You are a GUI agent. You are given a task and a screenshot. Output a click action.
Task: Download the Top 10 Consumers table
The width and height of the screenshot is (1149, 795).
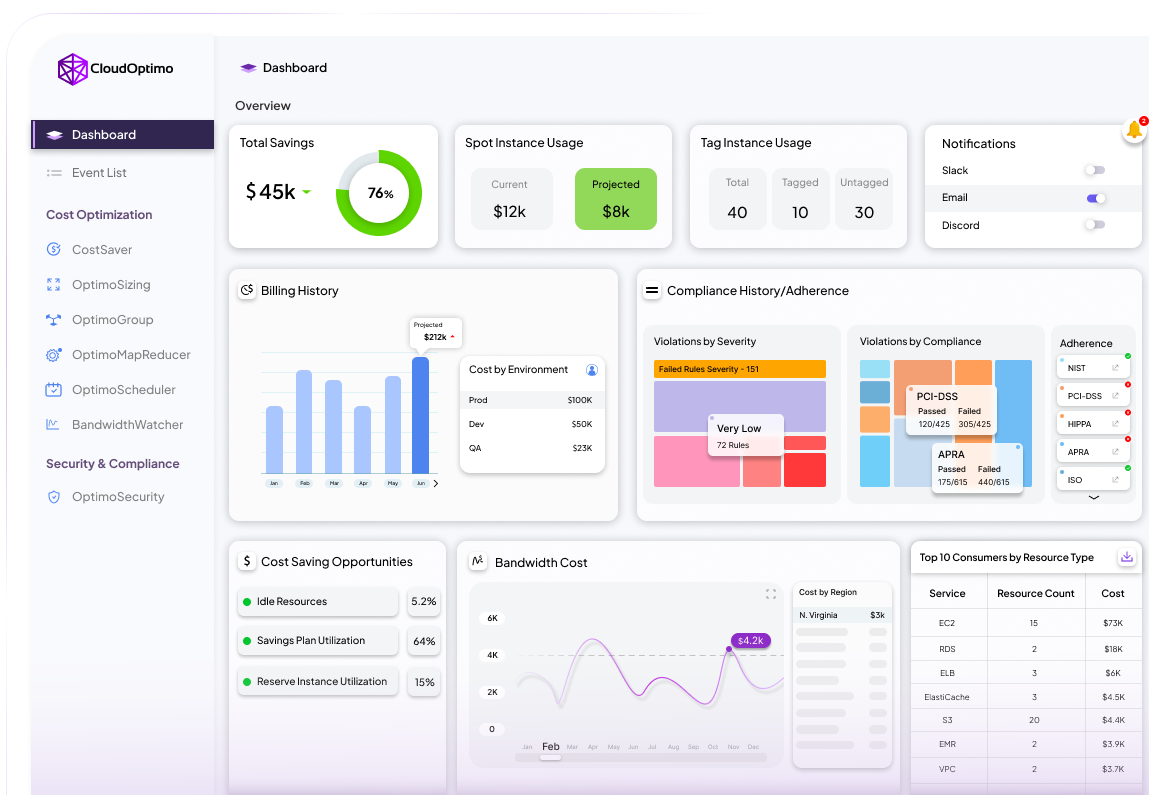point(1127,557)
